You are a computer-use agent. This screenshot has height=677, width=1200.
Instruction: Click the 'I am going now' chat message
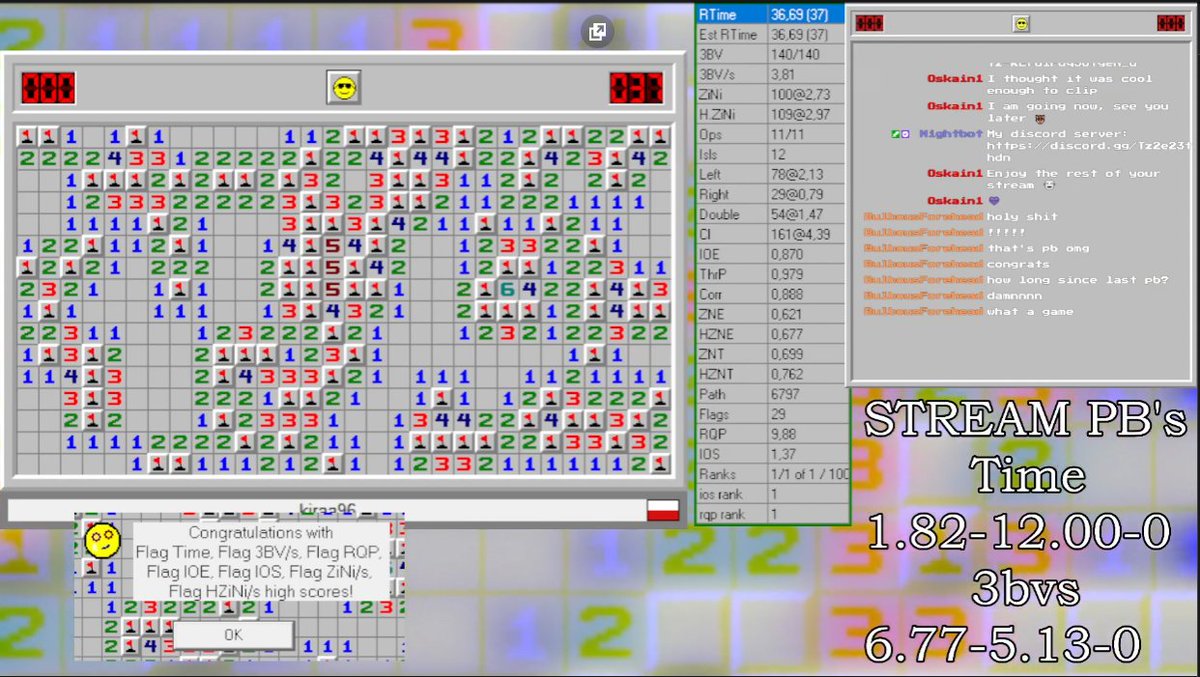1077,111
